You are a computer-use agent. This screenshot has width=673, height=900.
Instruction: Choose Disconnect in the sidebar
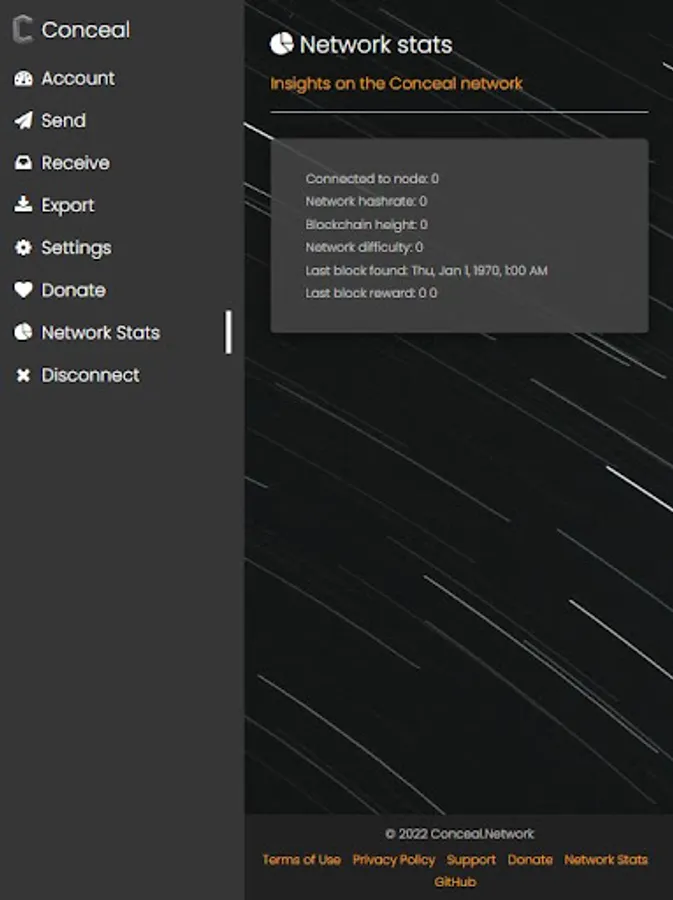point(90,375)
